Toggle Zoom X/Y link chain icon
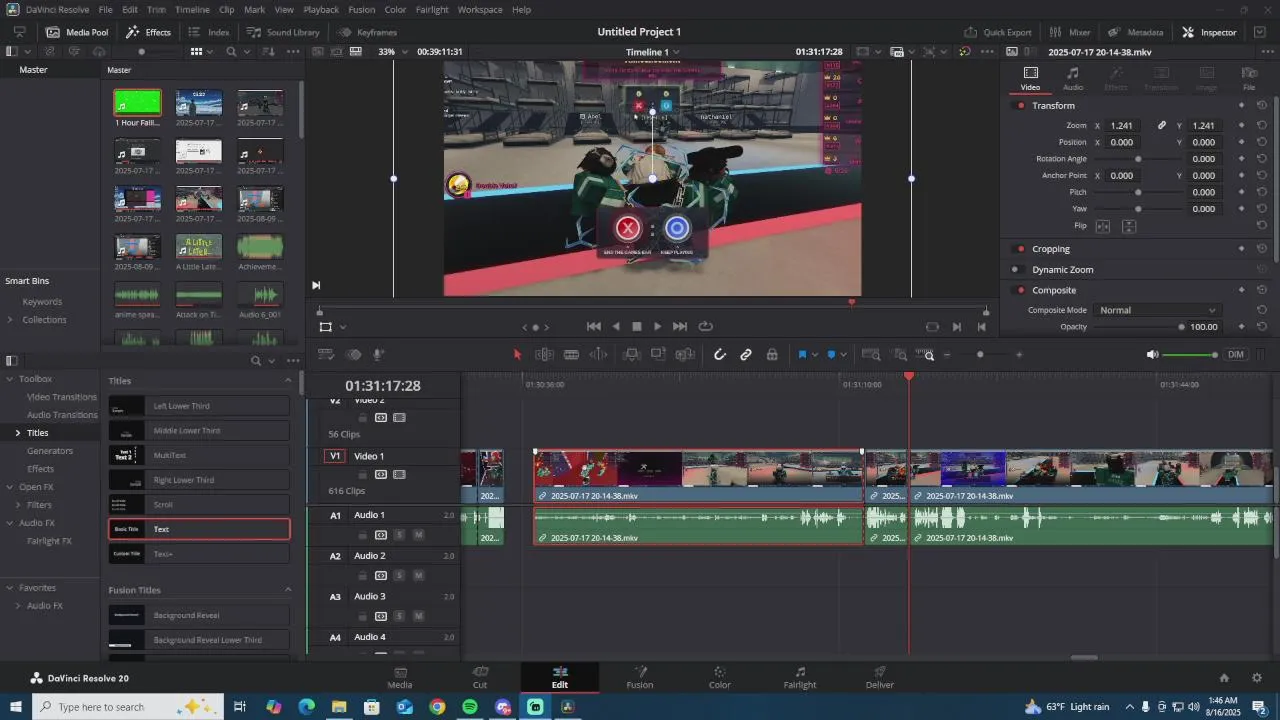This screenshot has height=720, width=1280. pos(1162,125)
